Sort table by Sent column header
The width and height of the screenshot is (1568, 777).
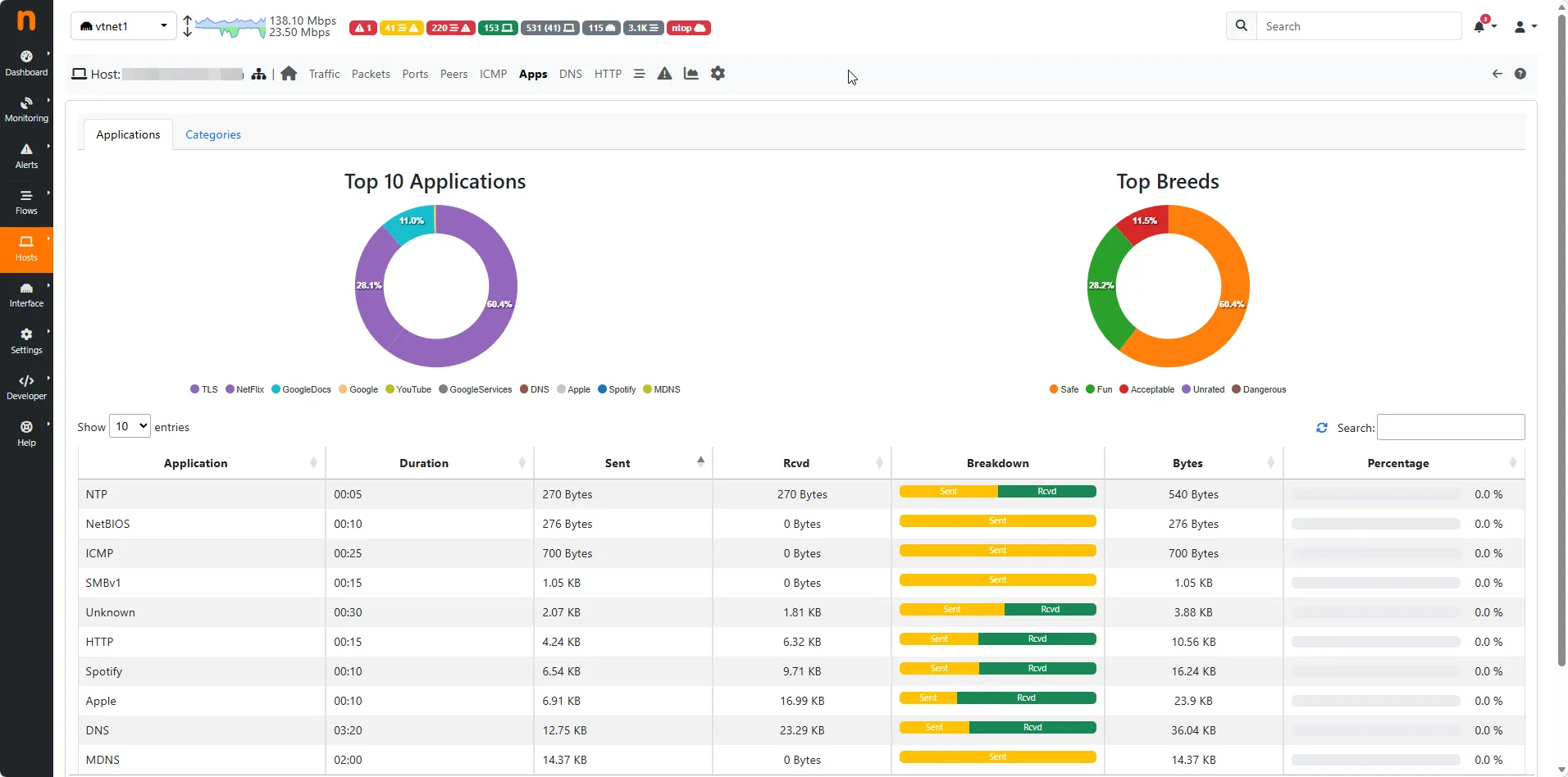[618, 463]
